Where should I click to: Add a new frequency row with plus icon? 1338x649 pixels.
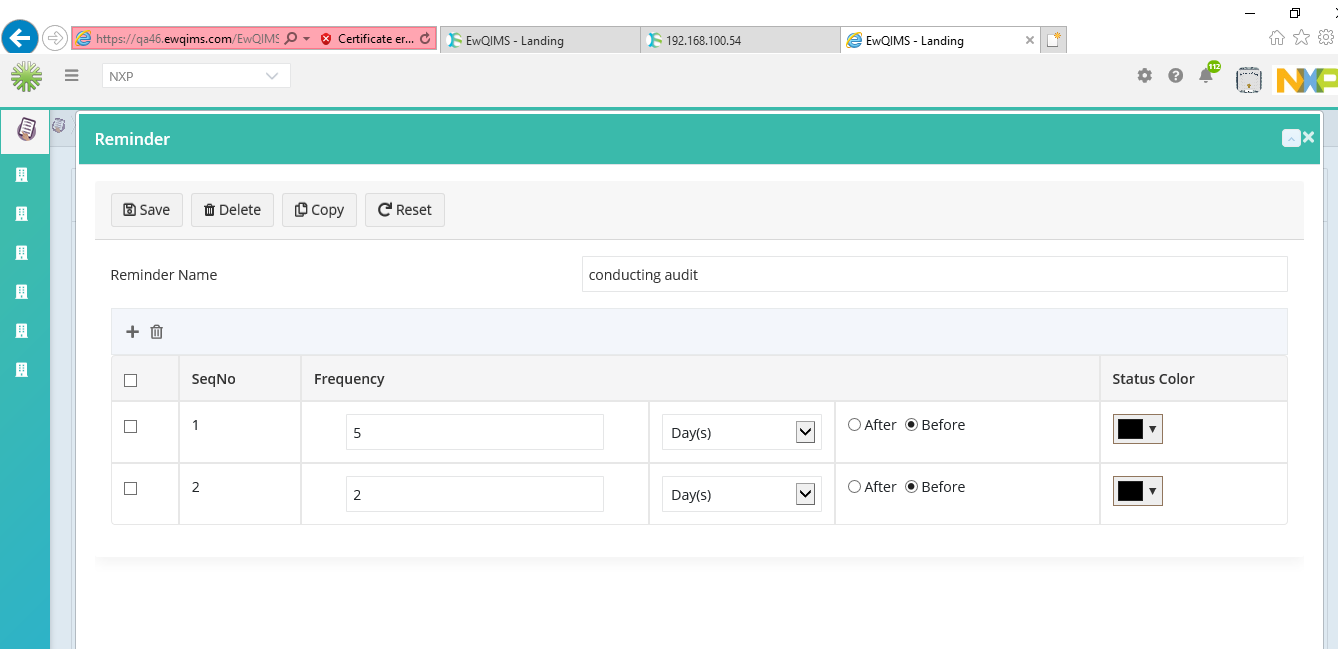pyautogui.click(x=132, y=332)
